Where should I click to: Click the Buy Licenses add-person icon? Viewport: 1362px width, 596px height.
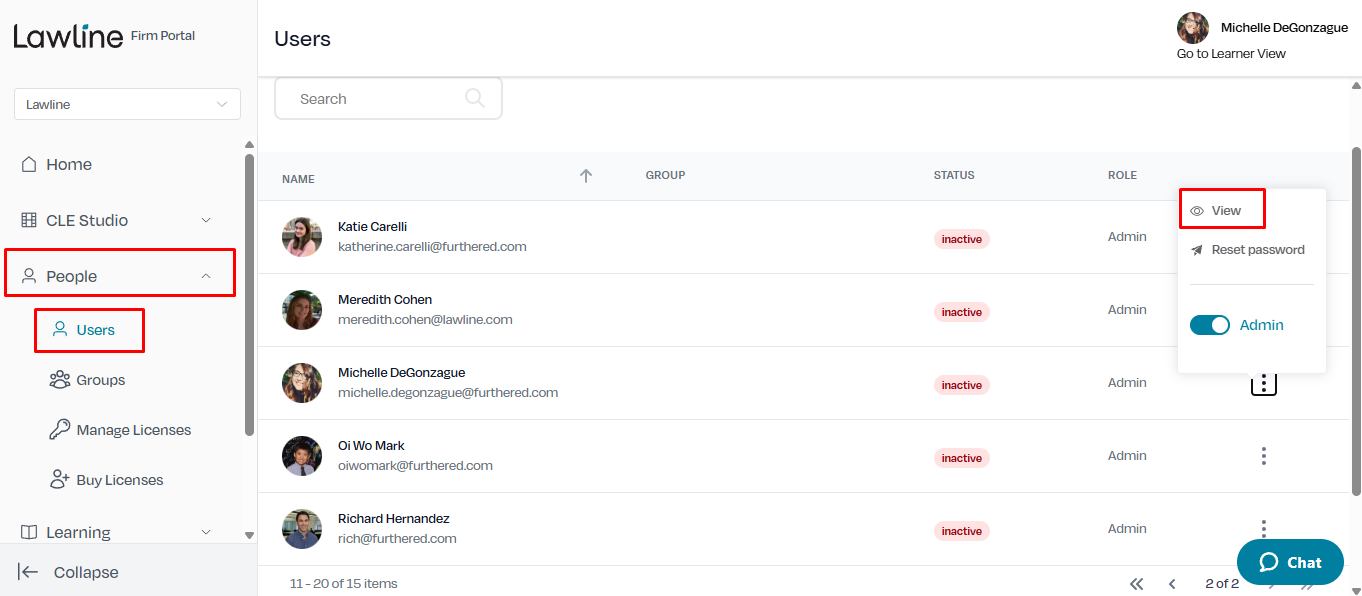(x=60, y=480)
